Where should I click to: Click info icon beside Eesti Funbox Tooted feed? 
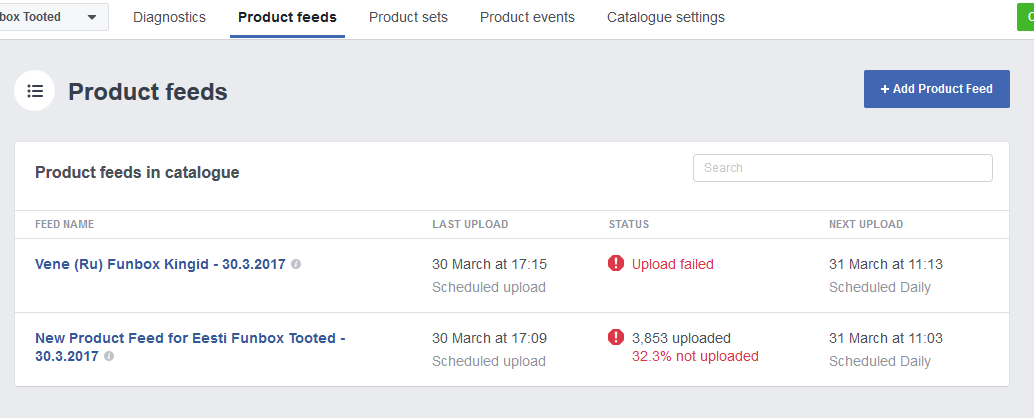point(109,356)
